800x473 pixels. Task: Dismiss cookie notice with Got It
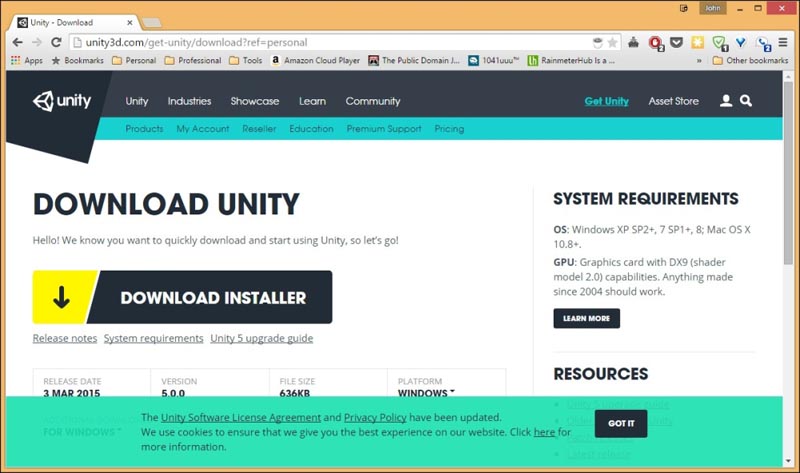pyautogui.click(x=621, y=423)
